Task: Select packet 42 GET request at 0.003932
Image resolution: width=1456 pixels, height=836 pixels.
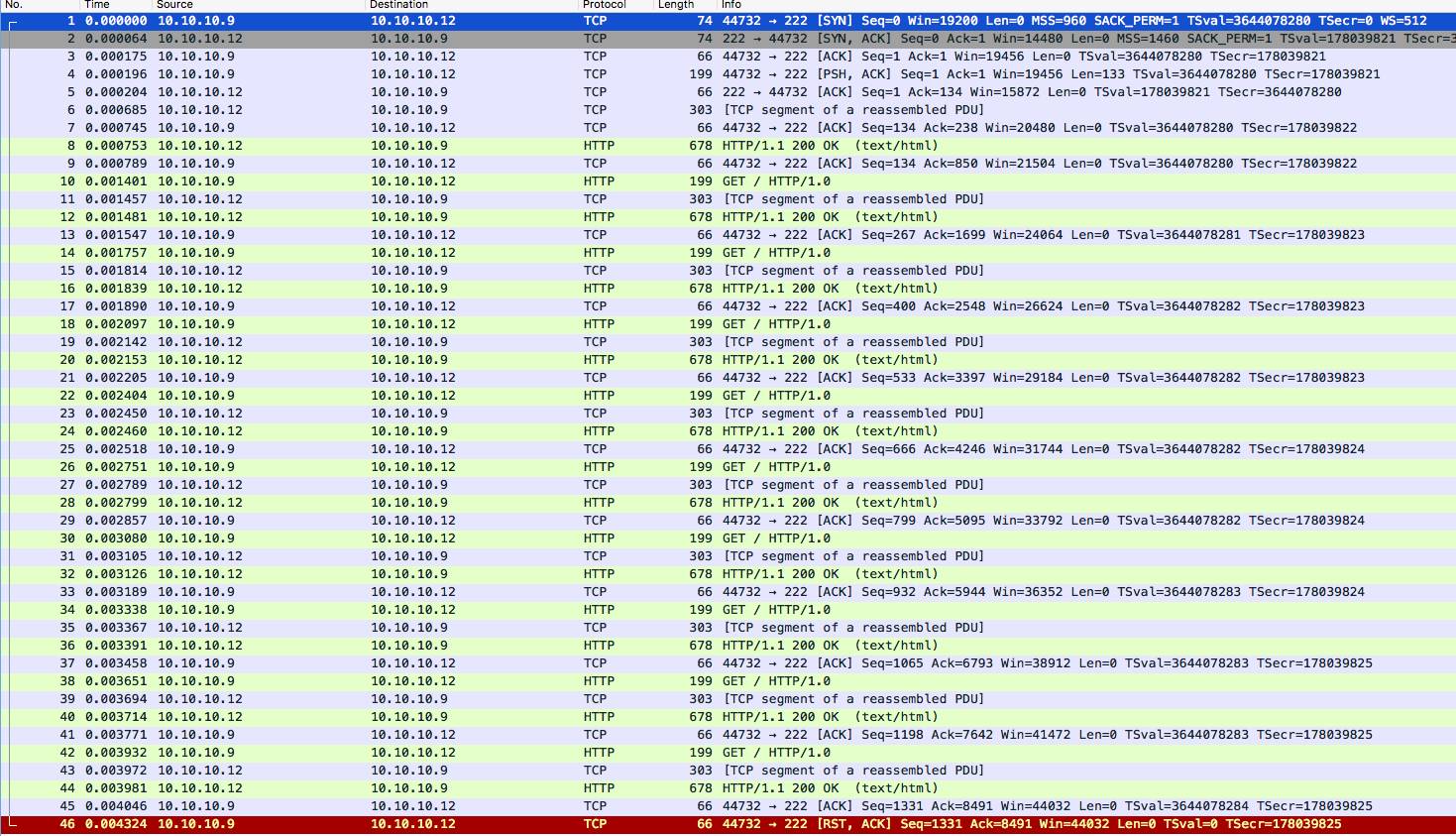Action: (728, 753)
